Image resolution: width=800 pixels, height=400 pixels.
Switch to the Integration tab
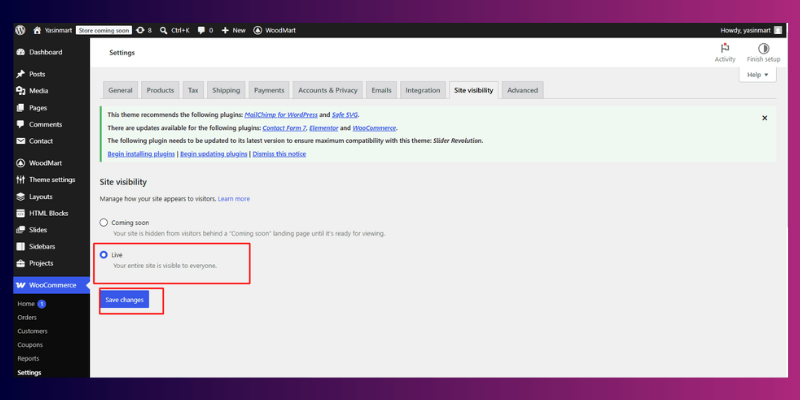(x=422, y=90)
